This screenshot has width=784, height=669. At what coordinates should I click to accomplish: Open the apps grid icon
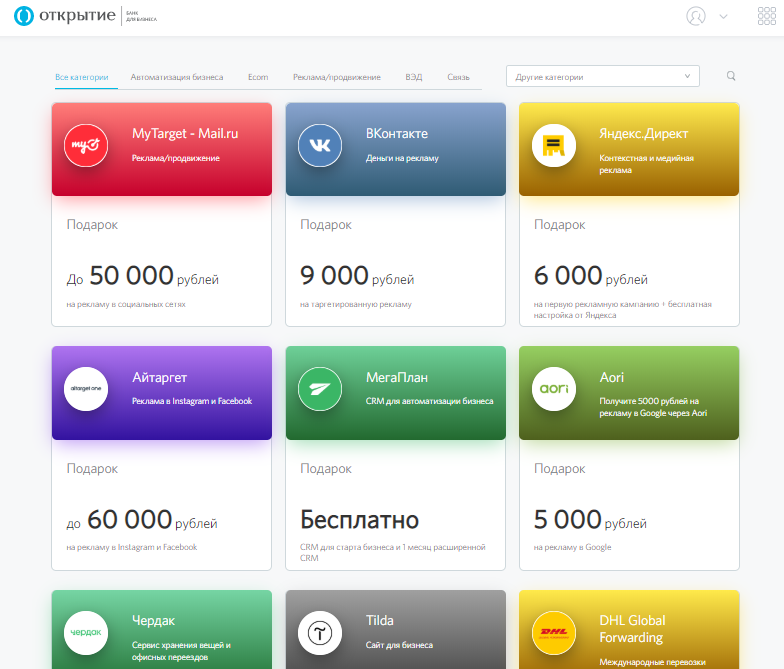point(766,16)
